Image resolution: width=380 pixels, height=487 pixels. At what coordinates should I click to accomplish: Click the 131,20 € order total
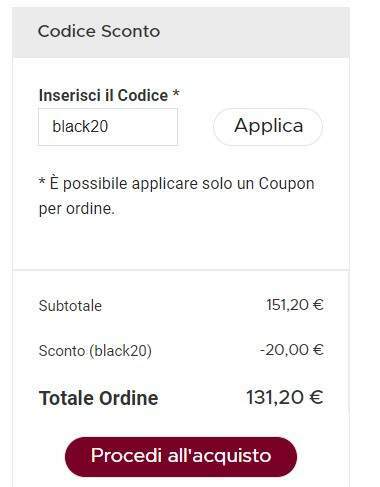coord(285,397)
